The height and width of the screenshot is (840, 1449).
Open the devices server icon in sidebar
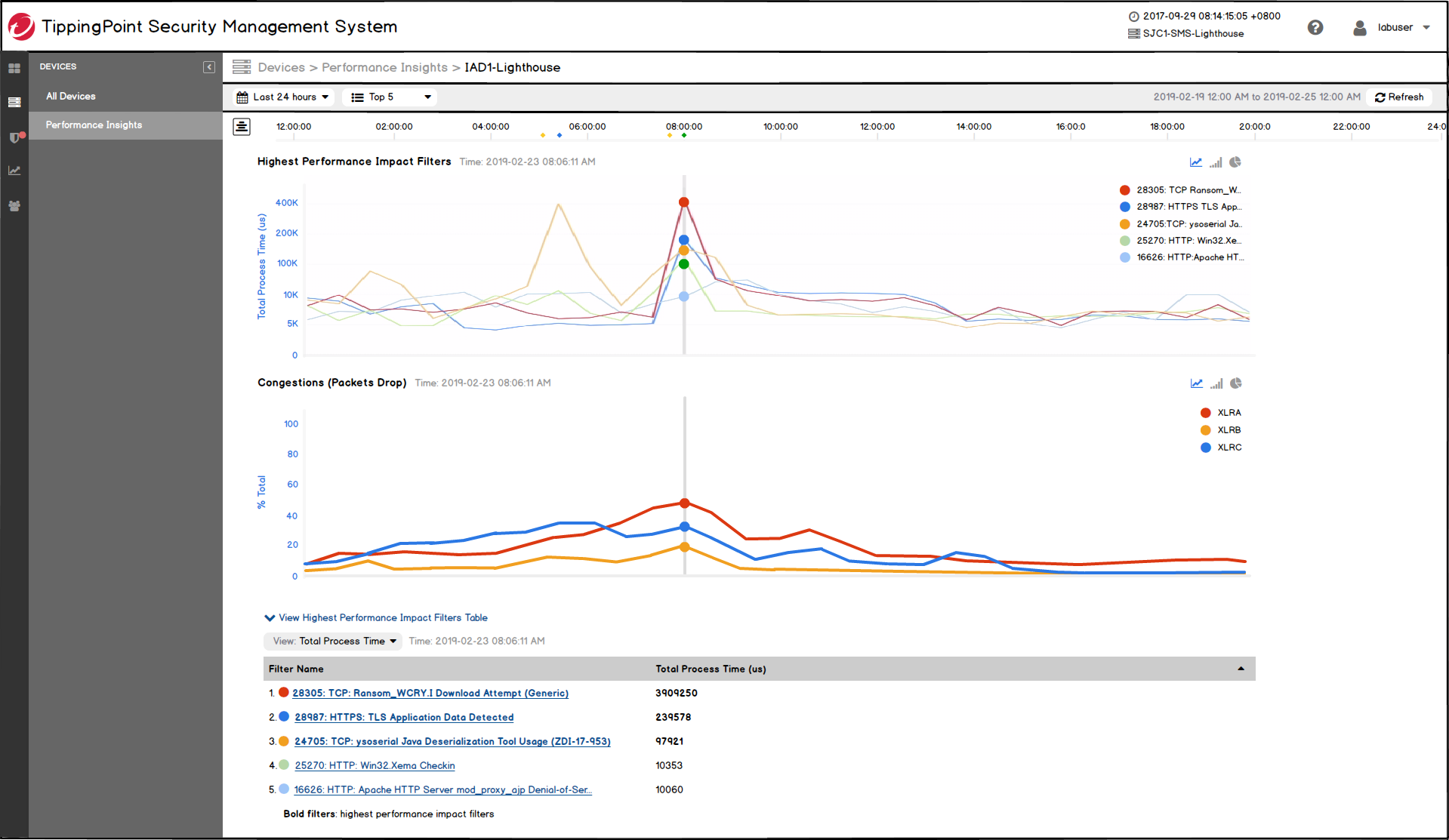(14, 102)
